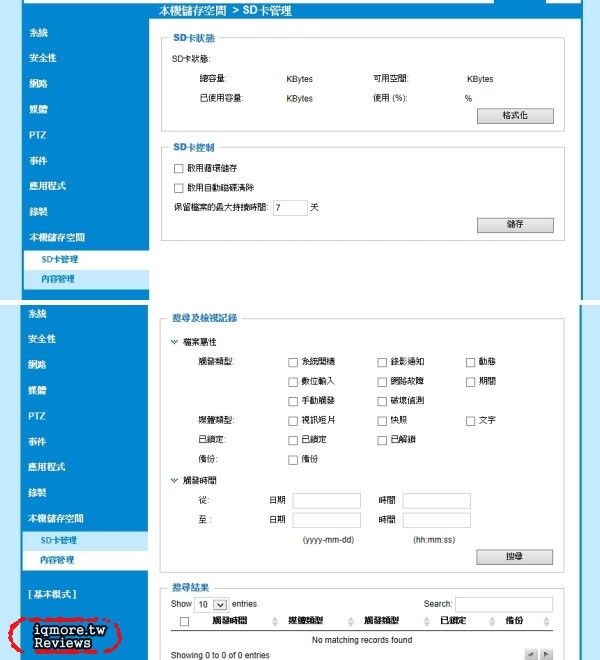Open 事件 menu on SD卡狀態 page
This screenshot has width=600, height=660.
click(38, 161)
